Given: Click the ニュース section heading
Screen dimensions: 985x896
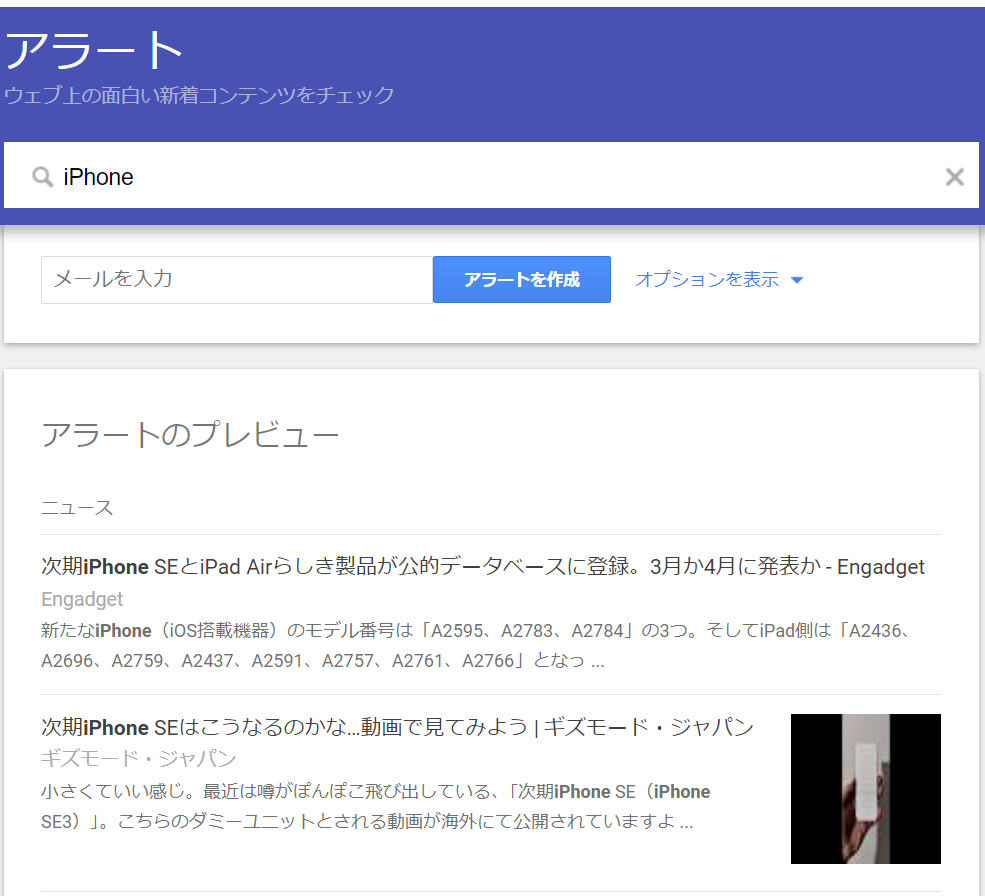Looking at the screenshot, I should pos(77,508).
